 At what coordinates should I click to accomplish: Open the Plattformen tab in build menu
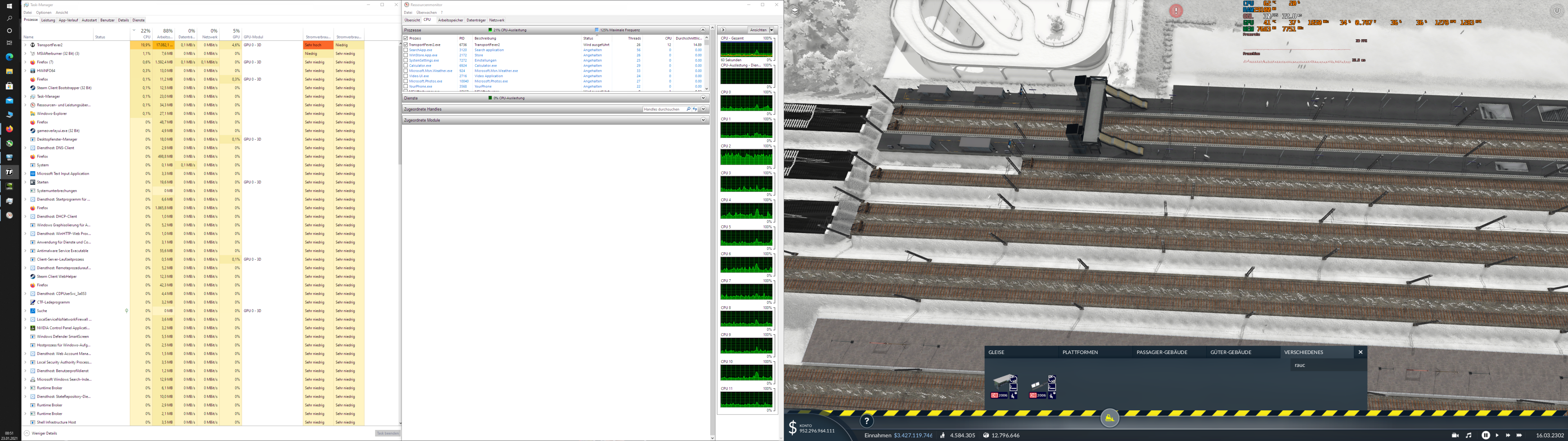(1080, 352)
